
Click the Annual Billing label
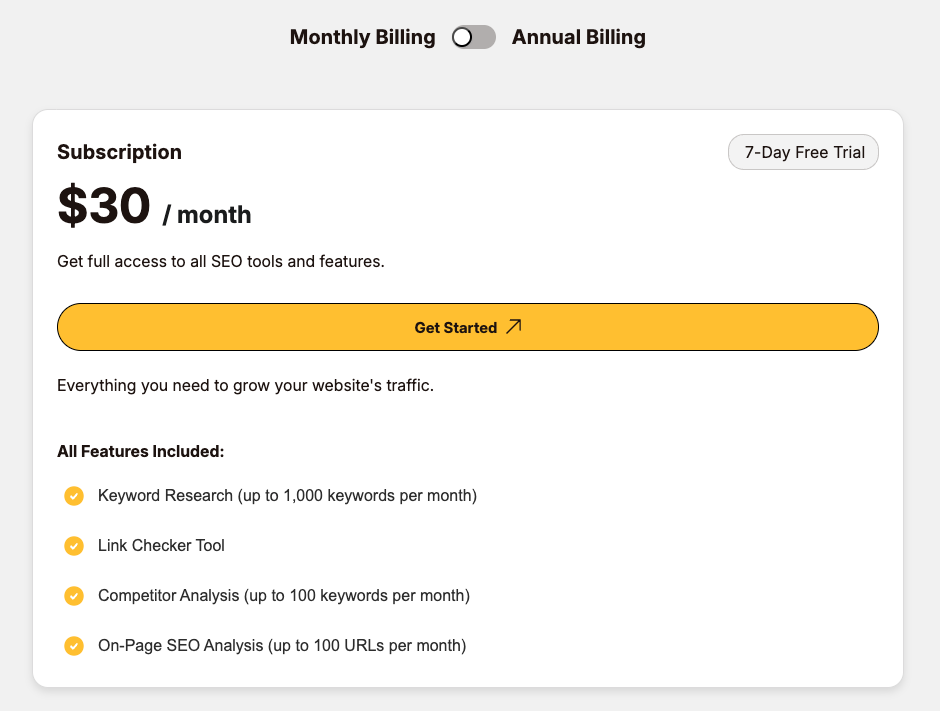(x=578, y=38)
